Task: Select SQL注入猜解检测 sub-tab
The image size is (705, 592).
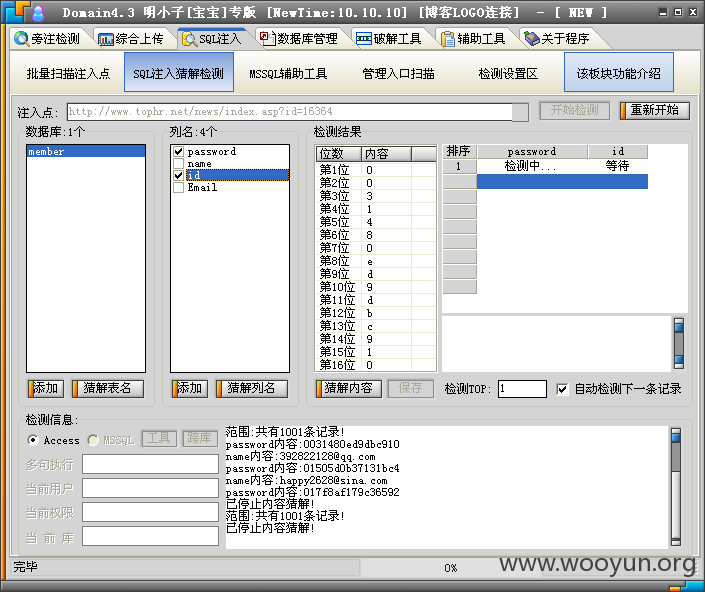Action: tap(179, 72)
